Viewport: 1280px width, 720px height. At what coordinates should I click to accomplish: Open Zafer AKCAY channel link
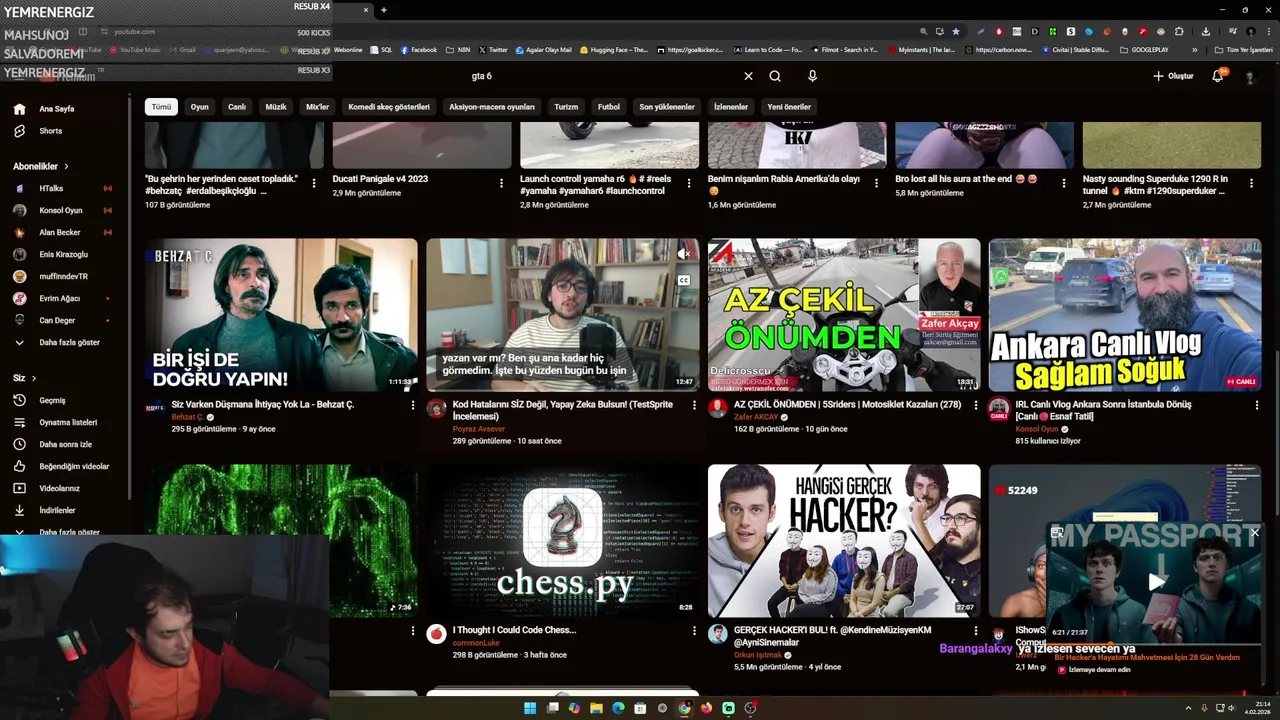756,417
